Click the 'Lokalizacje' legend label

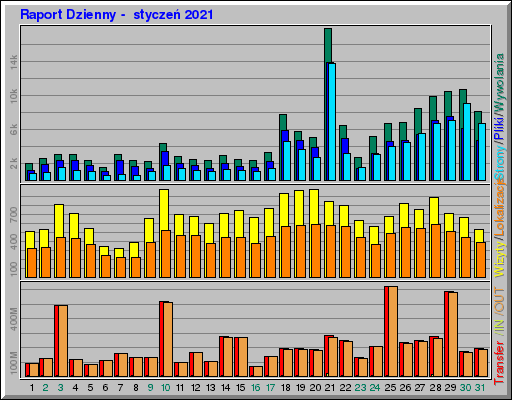click(500, 207)
